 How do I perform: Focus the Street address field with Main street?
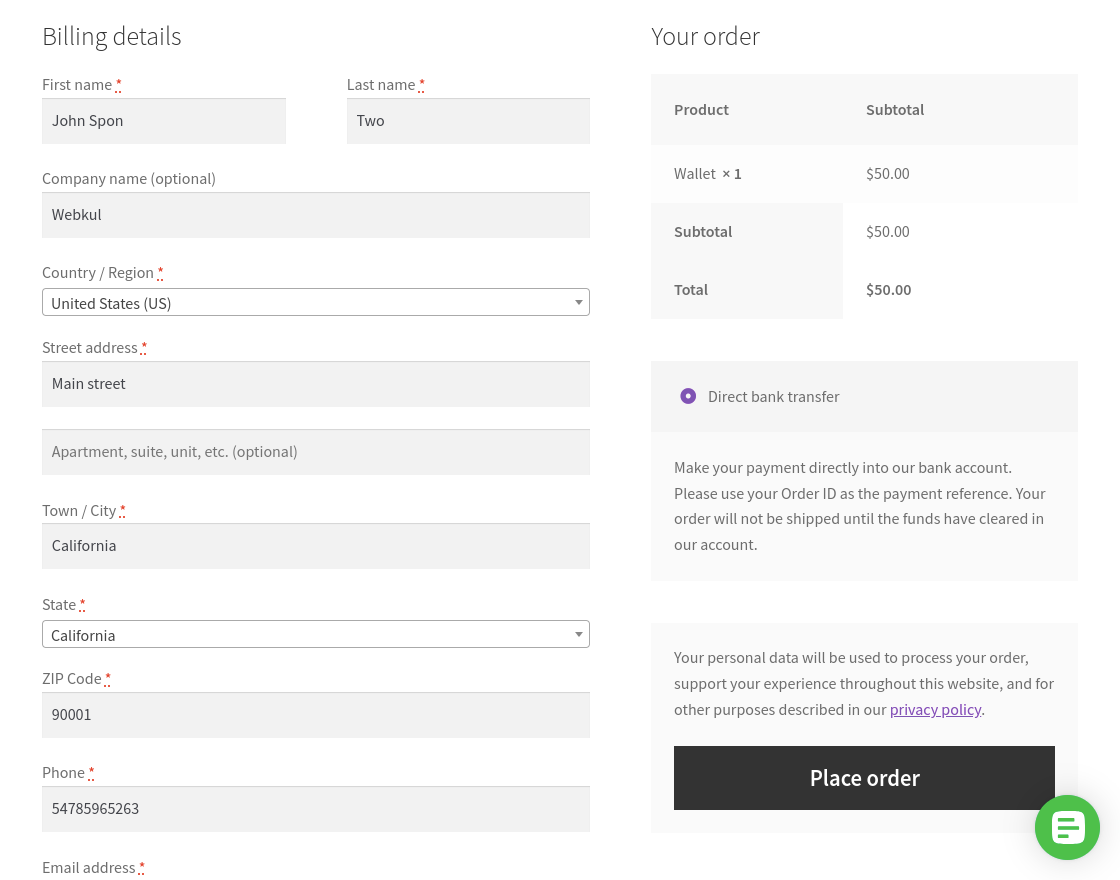[x=315, y=384]
